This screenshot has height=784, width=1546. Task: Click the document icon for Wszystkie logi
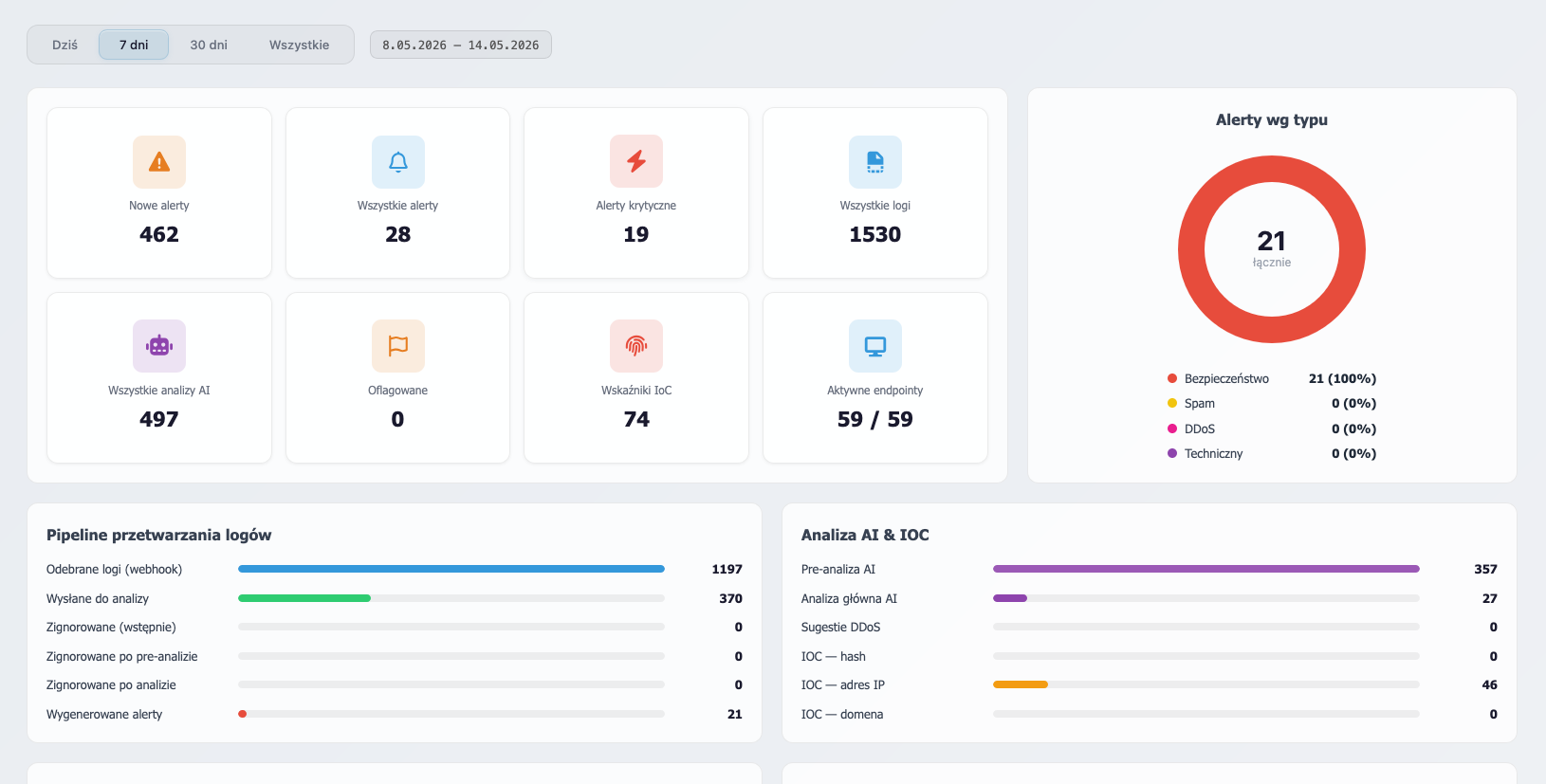tap(875, 162)
